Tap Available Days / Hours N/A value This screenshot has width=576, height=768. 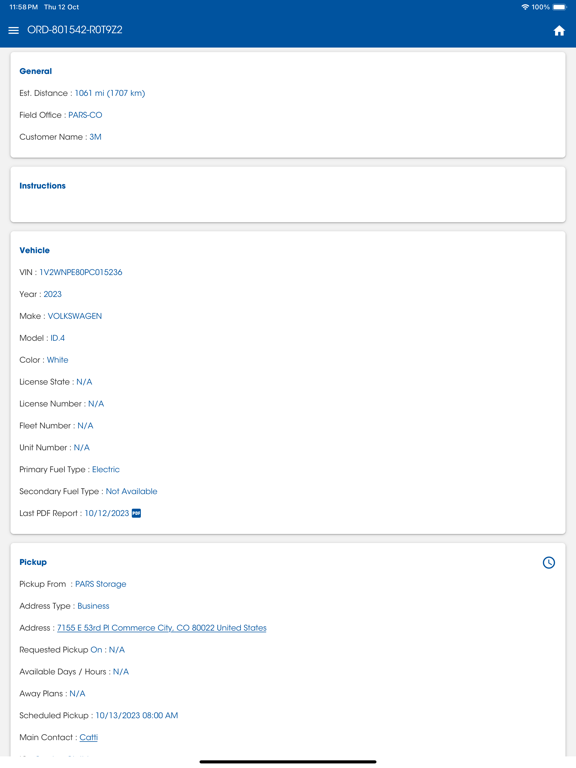(x=121, y=672)
